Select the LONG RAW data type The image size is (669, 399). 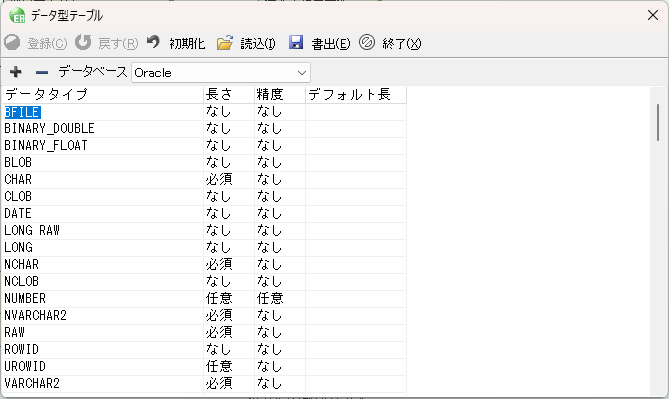[102, 231]
